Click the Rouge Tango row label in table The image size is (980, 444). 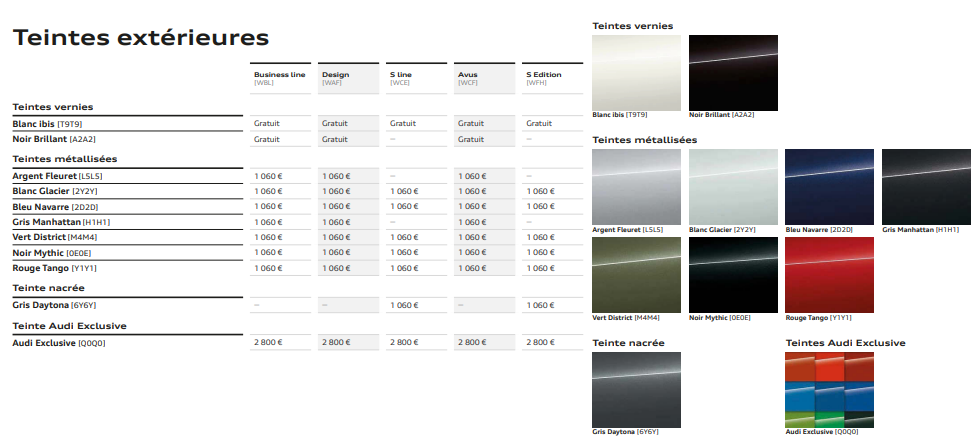point(54,268)
